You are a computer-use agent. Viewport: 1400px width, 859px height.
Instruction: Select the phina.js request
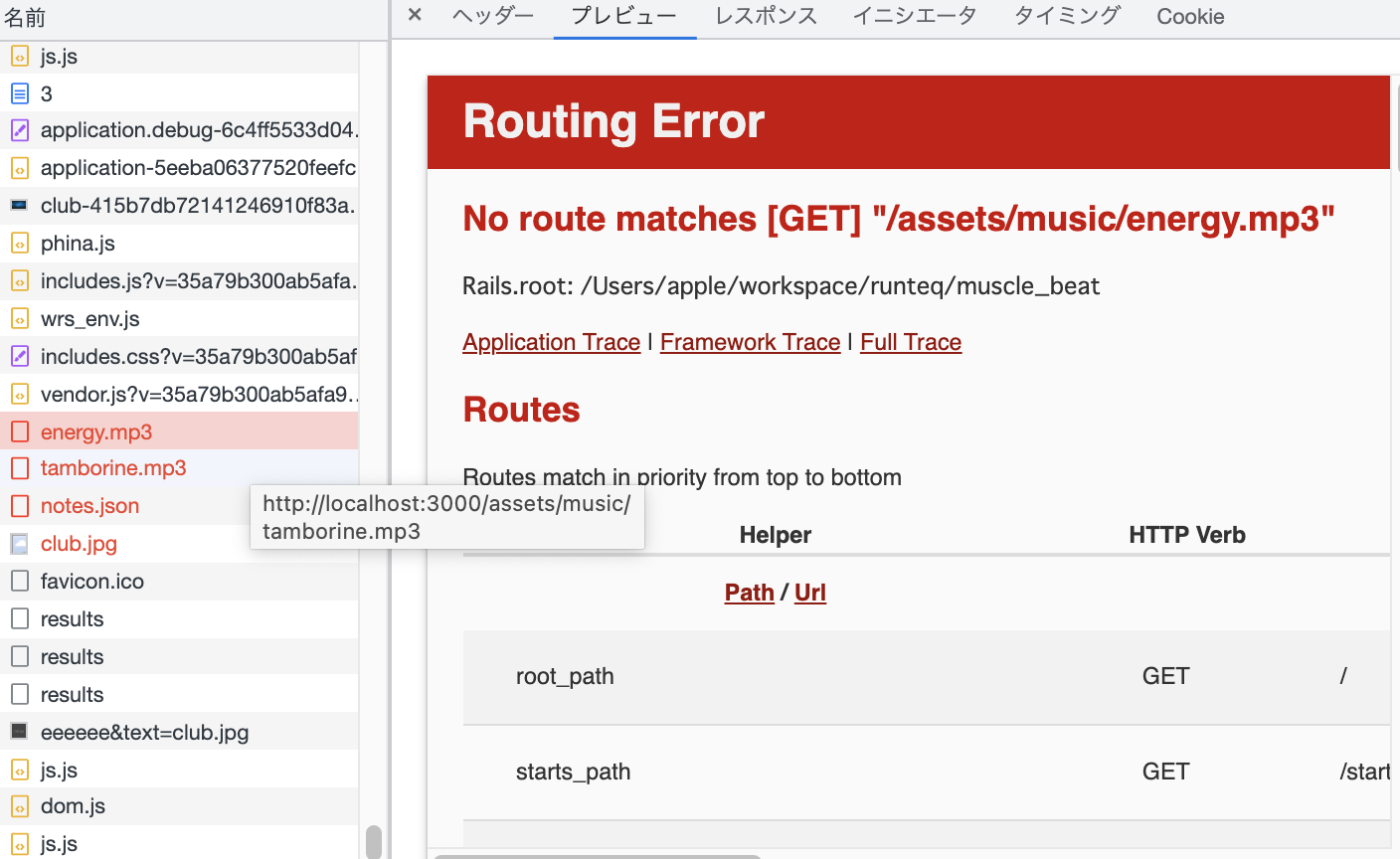(x=179, y=244)
